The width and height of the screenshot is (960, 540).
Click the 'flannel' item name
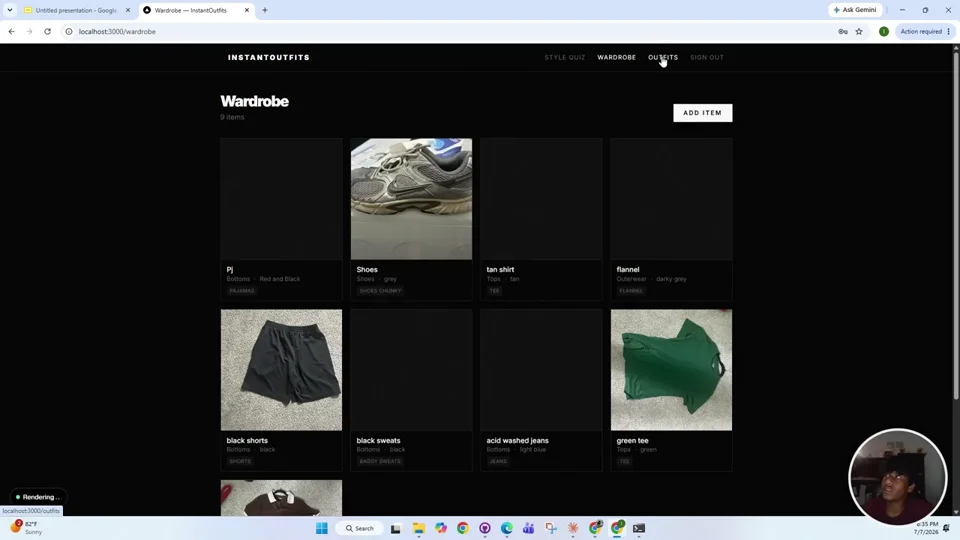click(x=628, y=269)
